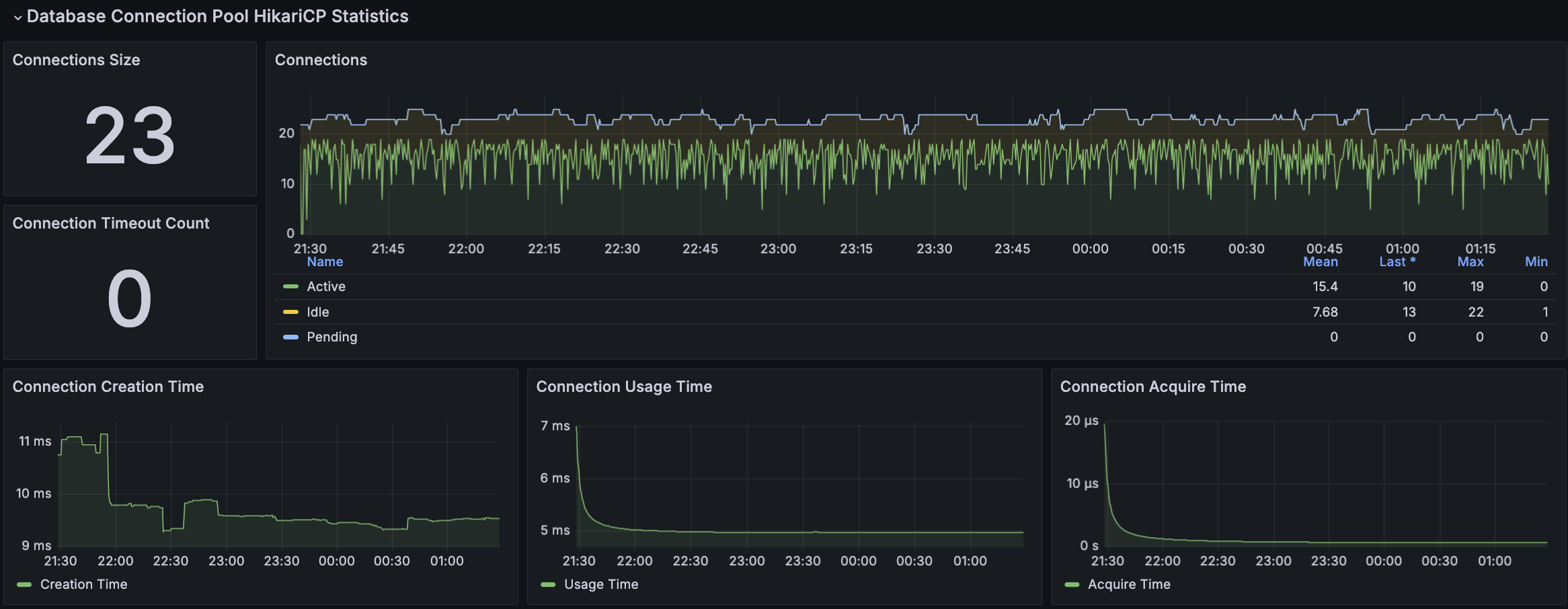Click the 11 ms label on Creation Time axis
This screenshot has height=609, width=1568.
pyautogui.click(x=35, y=442)
